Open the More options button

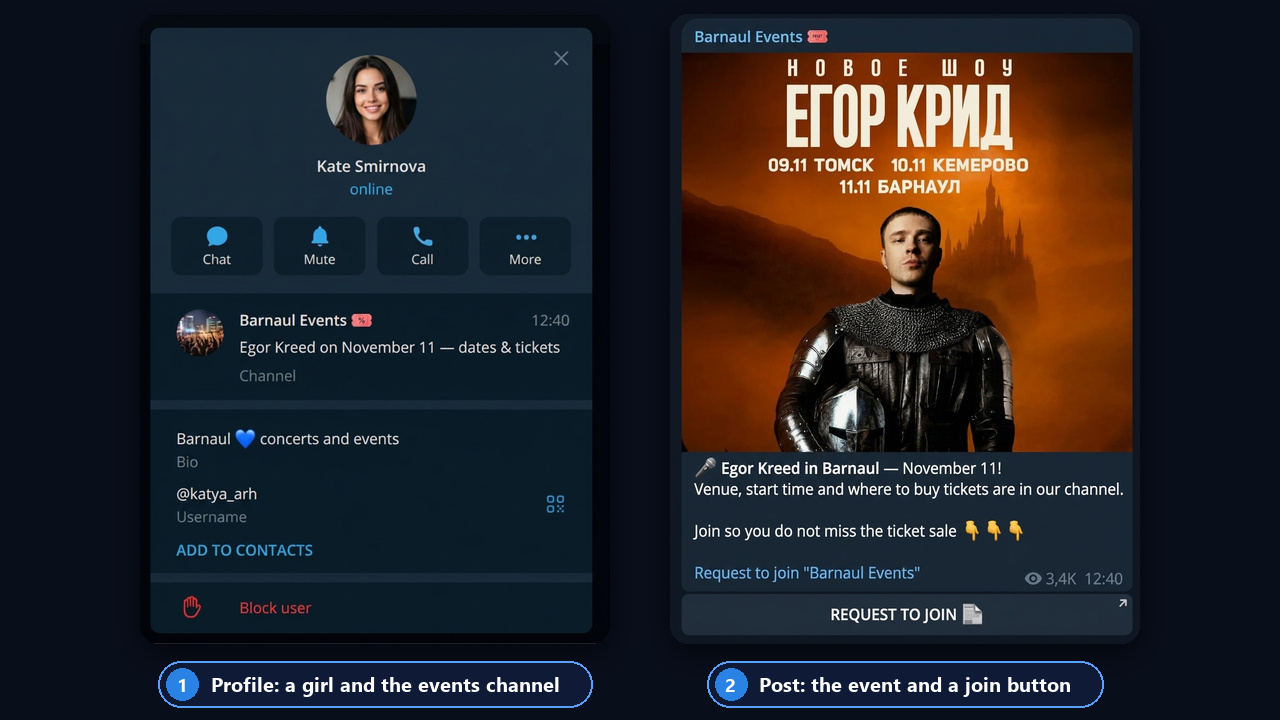[525, 246]
